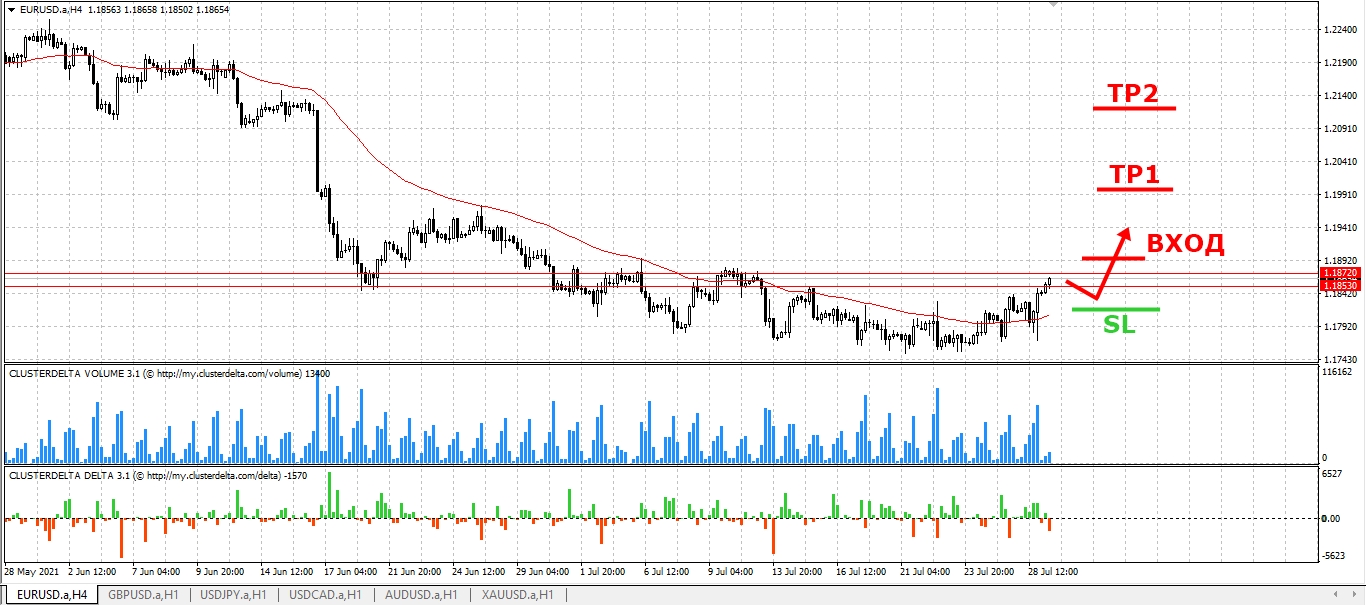Click the -5623 delta scale value
The height and width of the screenshot is (605, 1366).
(1335, 556)
